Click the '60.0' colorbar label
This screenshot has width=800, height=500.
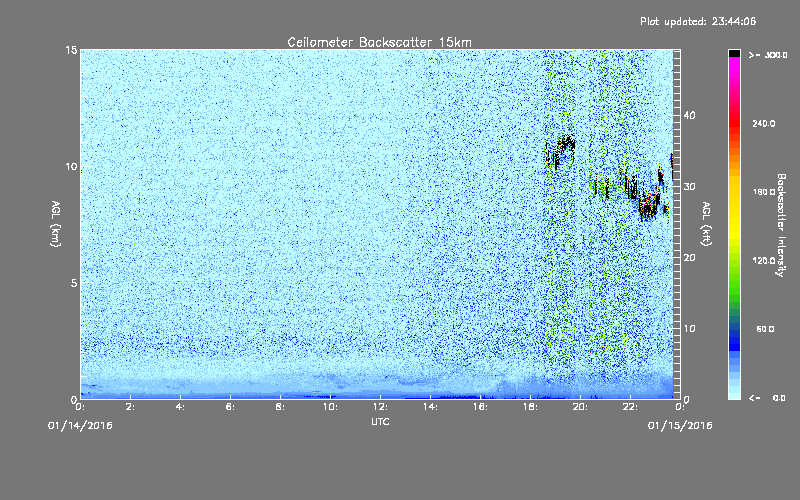click(x=765, y=329)
